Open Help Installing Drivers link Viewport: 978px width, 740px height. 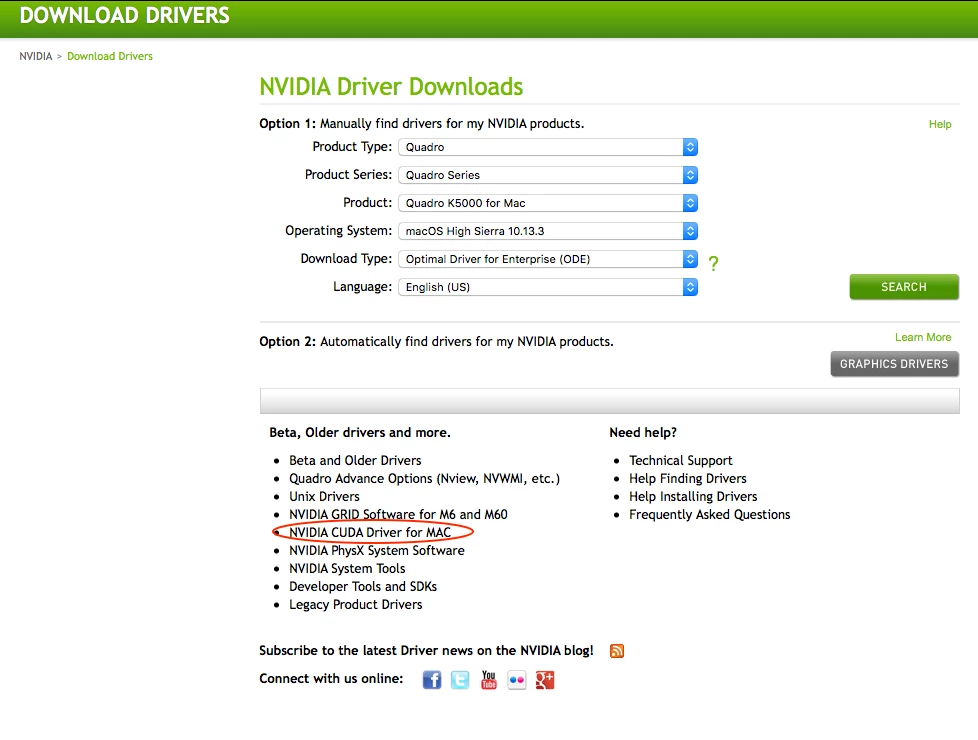[x=693, y=497]
